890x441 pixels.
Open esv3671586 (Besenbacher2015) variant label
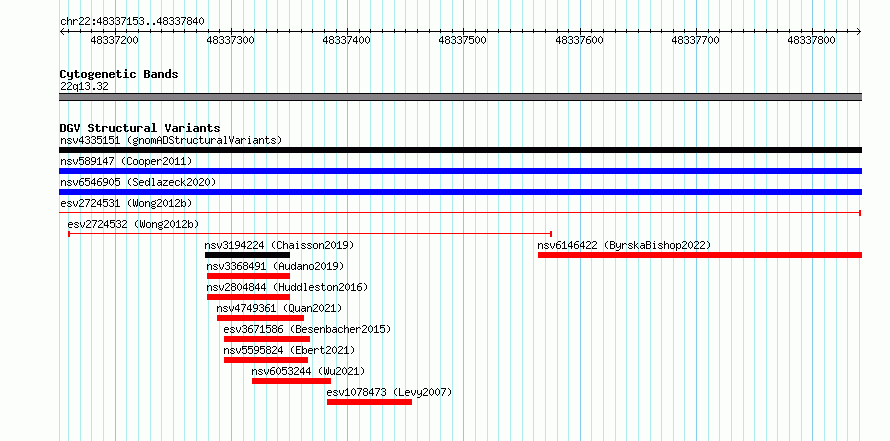307,329
